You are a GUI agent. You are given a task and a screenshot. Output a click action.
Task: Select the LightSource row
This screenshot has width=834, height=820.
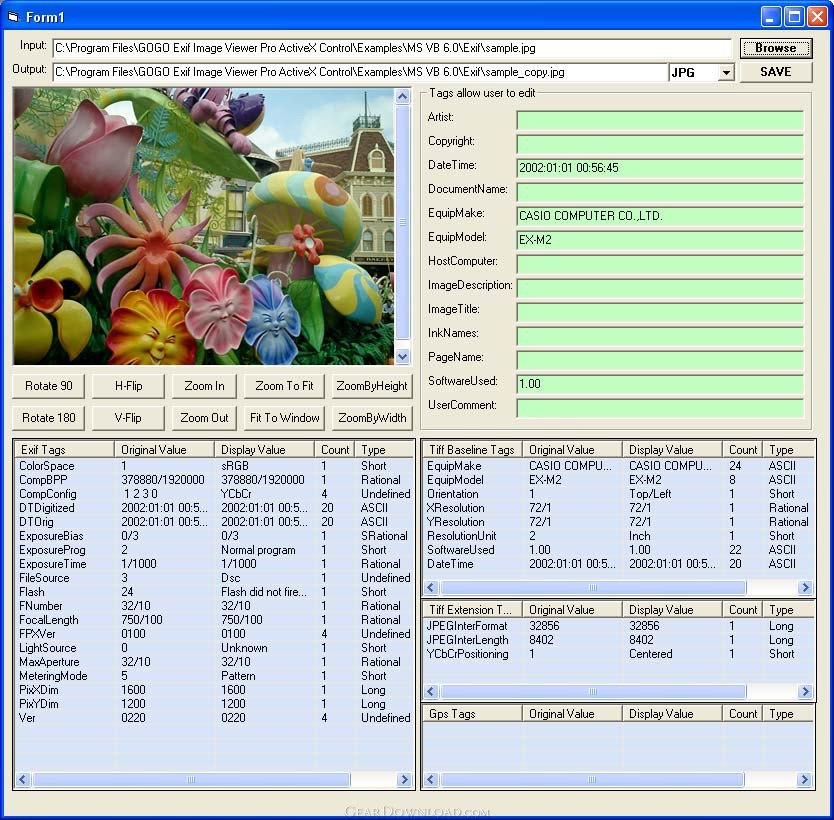click(214, 648)
